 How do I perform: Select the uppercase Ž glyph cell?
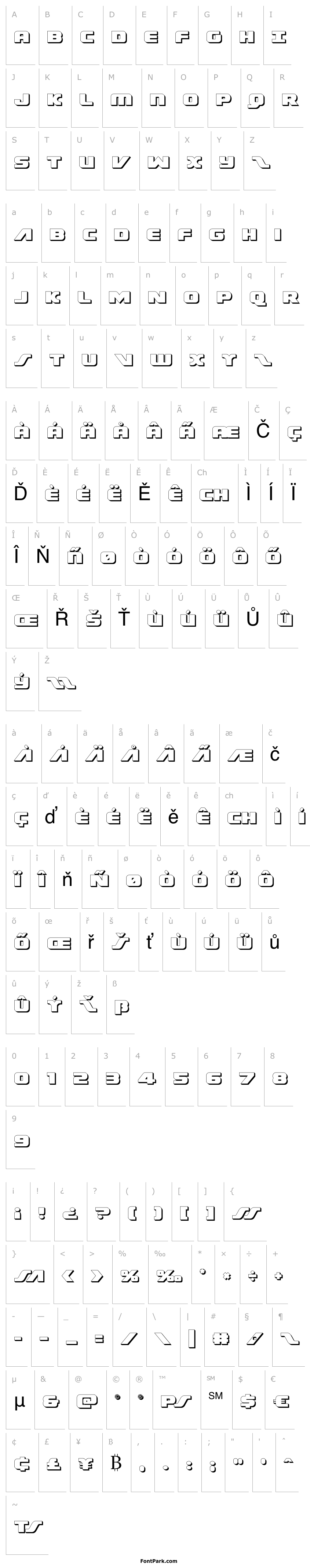coord(60,682)
